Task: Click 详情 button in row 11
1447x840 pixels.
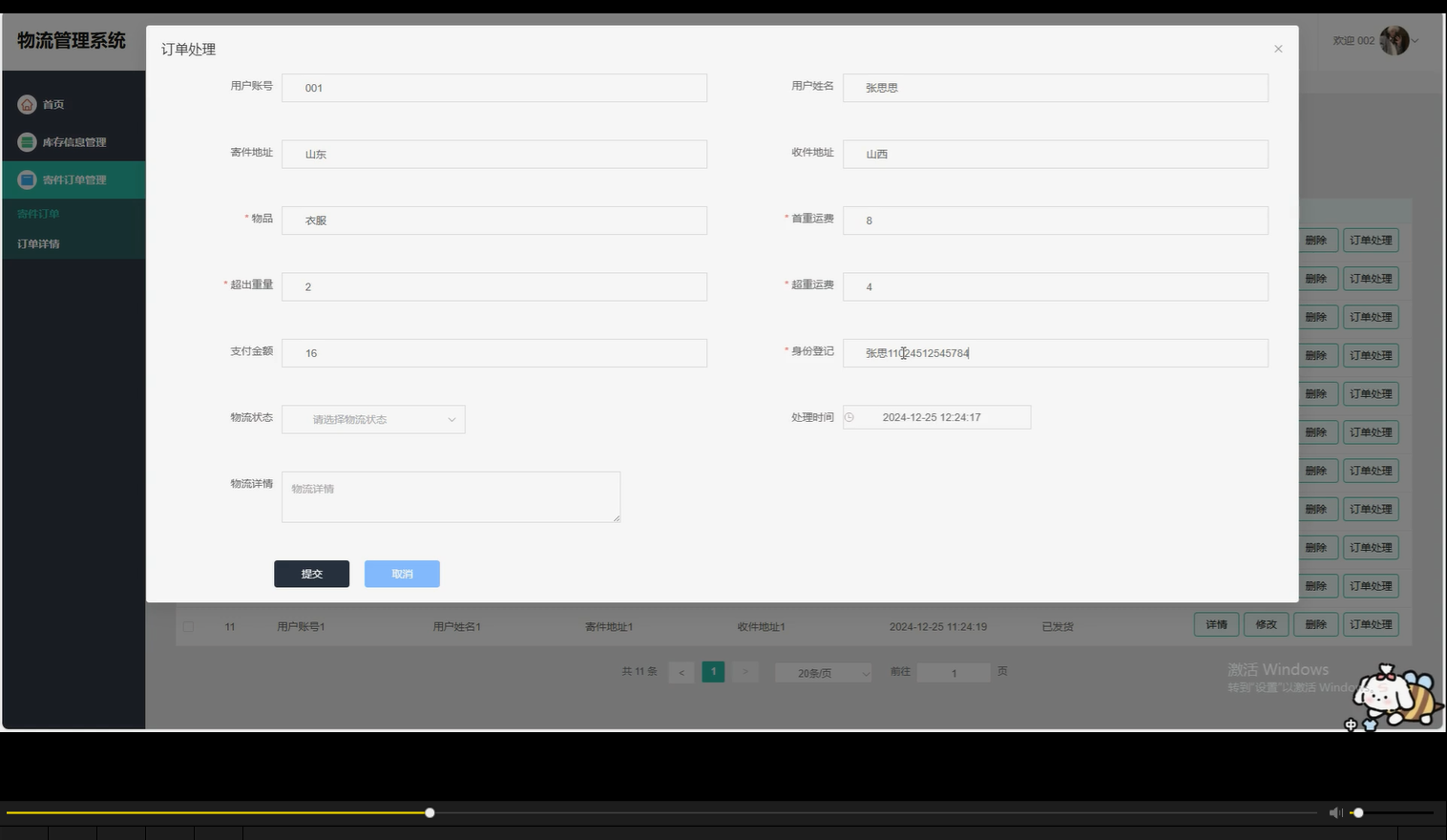Action: tap(1217, 624)
